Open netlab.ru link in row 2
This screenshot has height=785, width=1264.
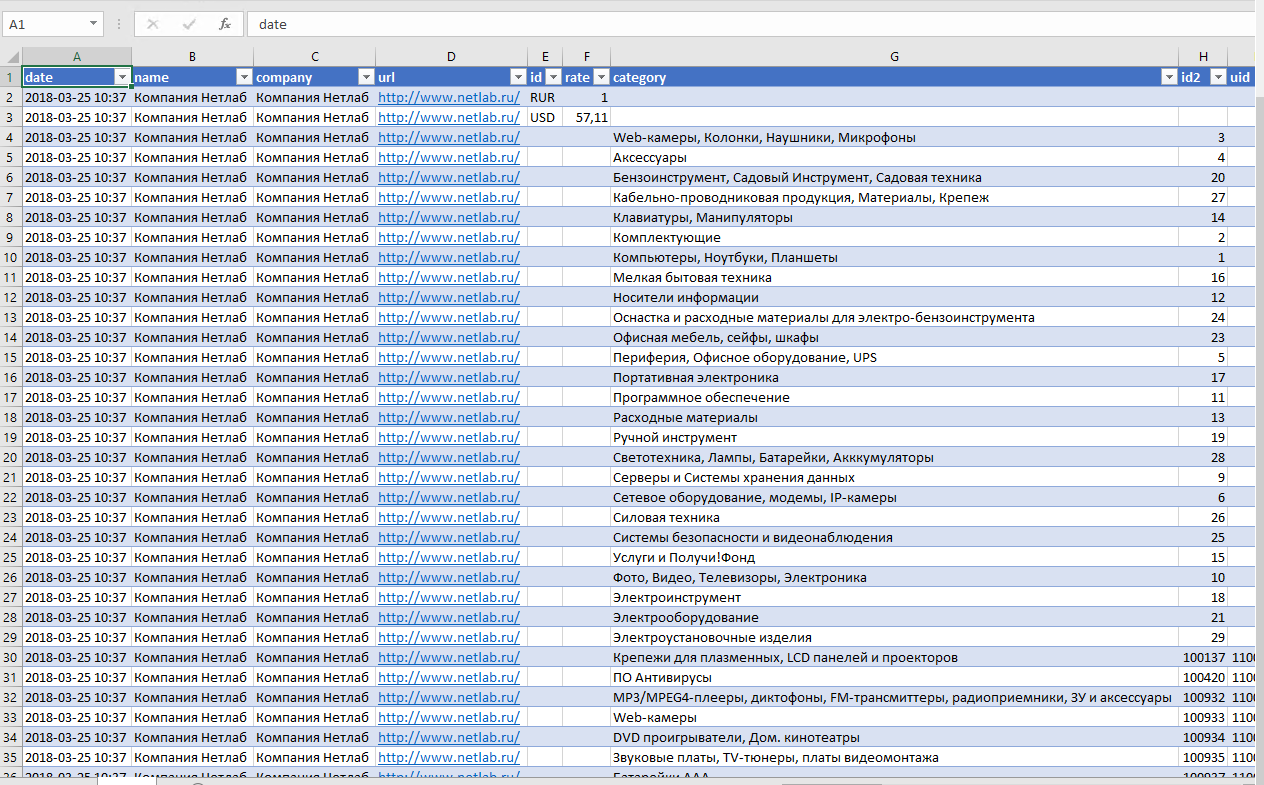point(449,97)
